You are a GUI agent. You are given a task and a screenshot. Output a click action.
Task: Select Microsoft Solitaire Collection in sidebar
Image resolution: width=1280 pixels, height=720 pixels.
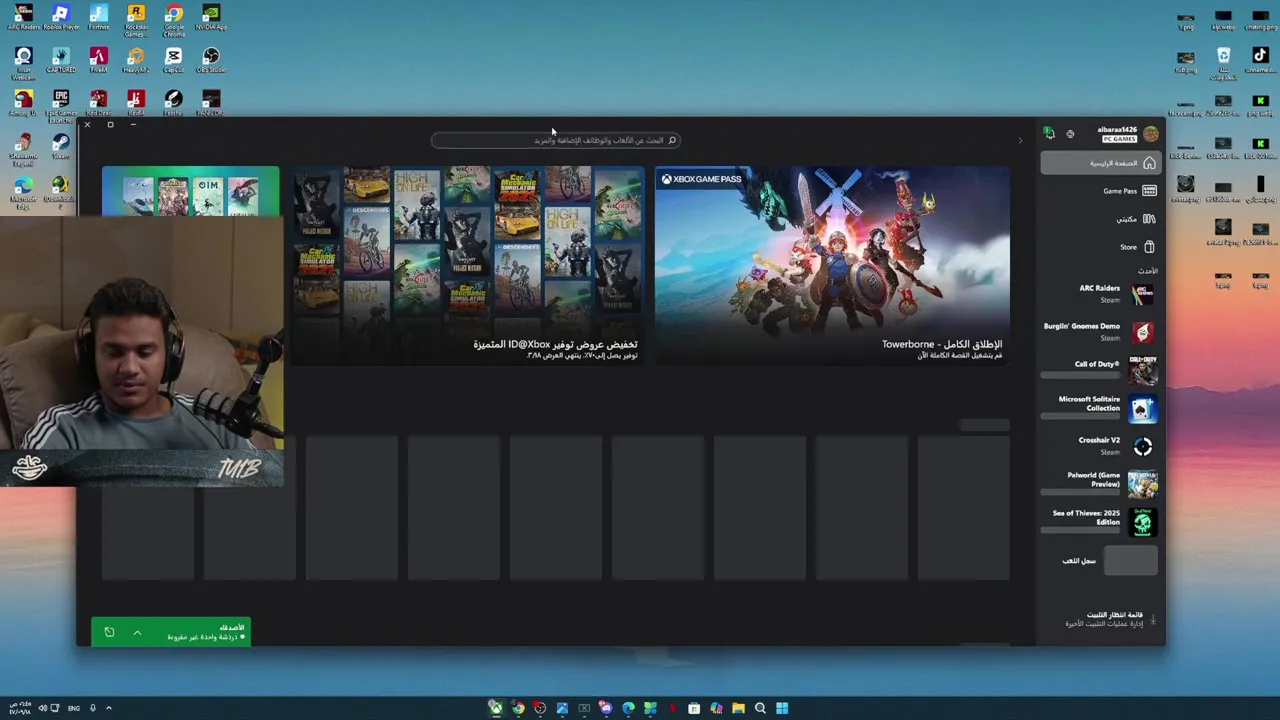coord(1099,408)
